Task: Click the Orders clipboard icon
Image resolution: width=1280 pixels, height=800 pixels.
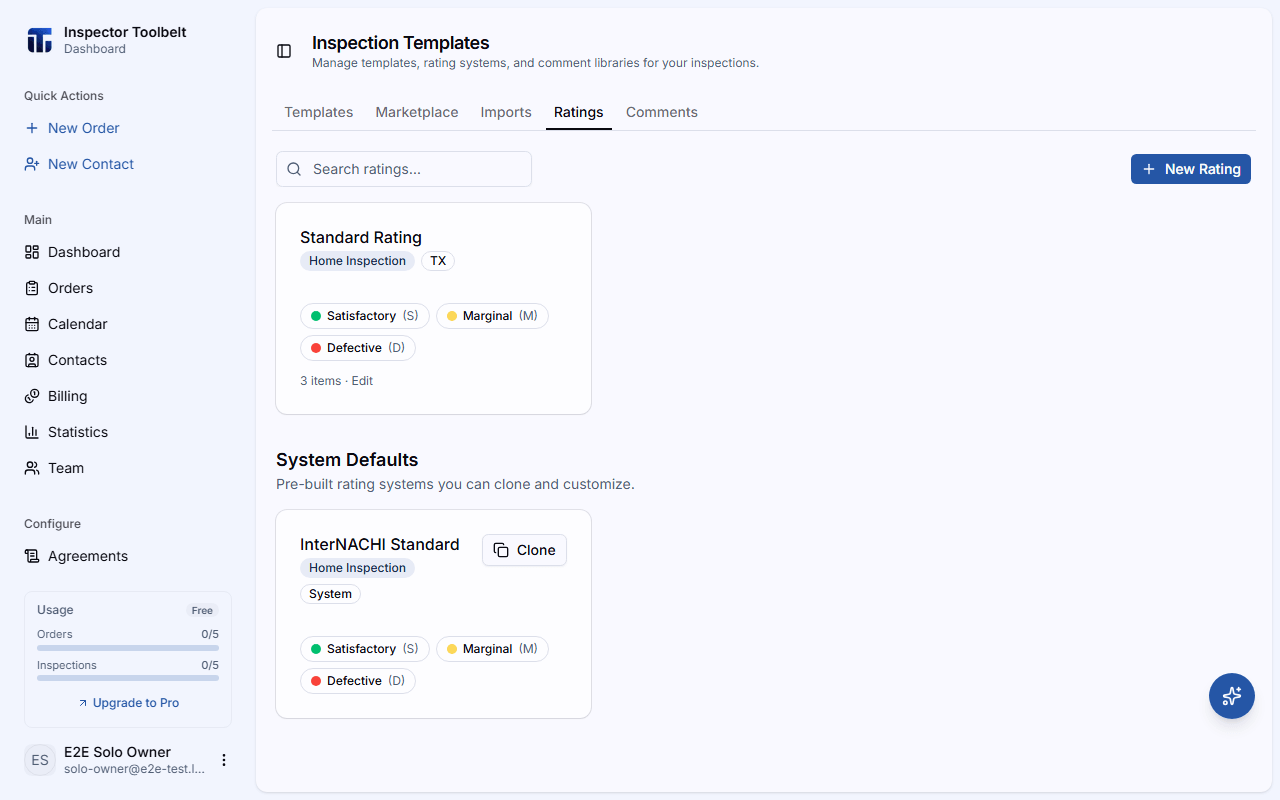Action: [32, 288]
